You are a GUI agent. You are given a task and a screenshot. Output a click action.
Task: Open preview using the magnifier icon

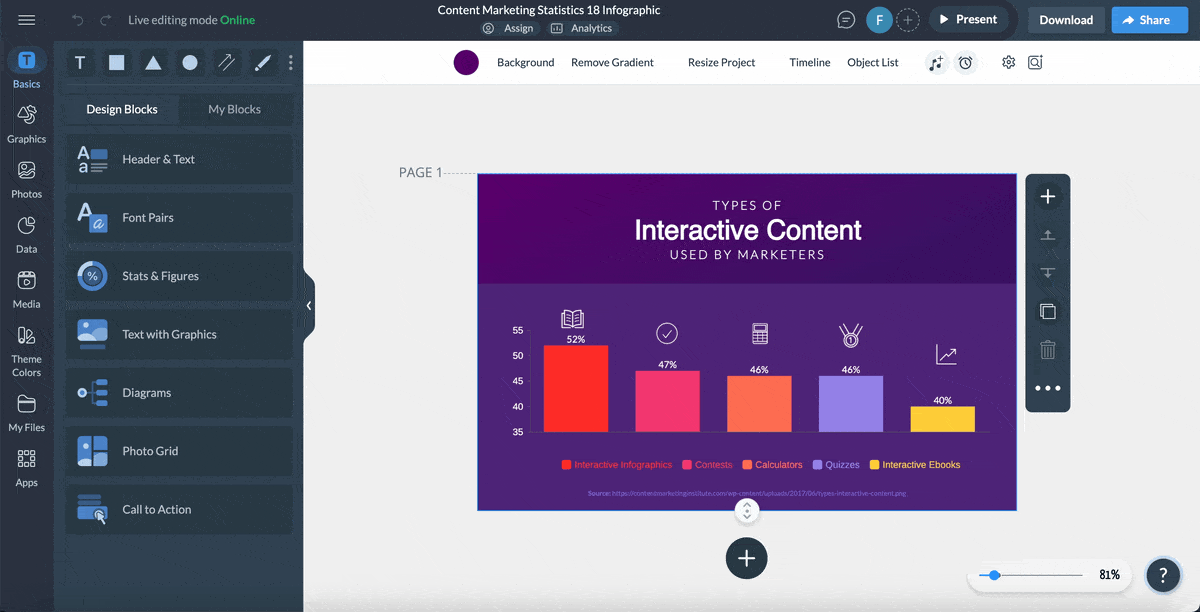pos(1035,62)
